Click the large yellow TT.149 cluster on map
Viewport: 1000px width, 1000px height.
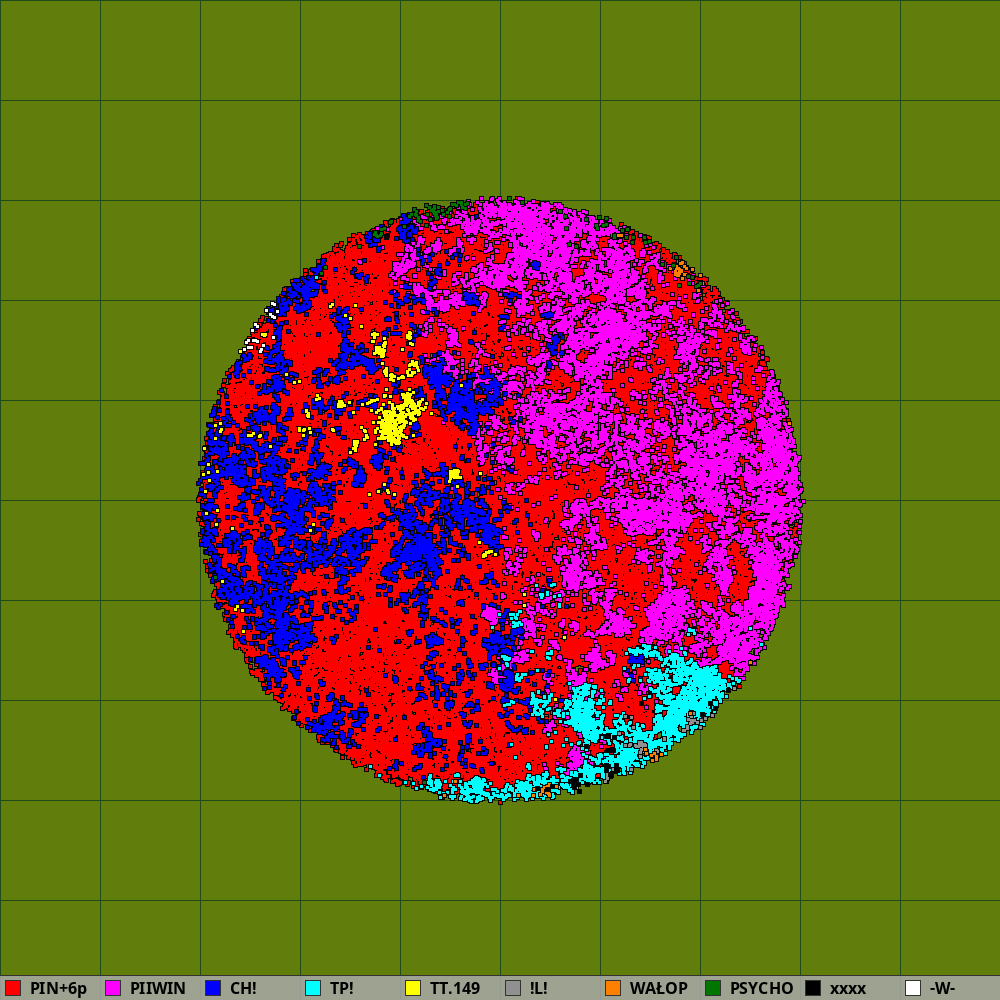[397, 419]
